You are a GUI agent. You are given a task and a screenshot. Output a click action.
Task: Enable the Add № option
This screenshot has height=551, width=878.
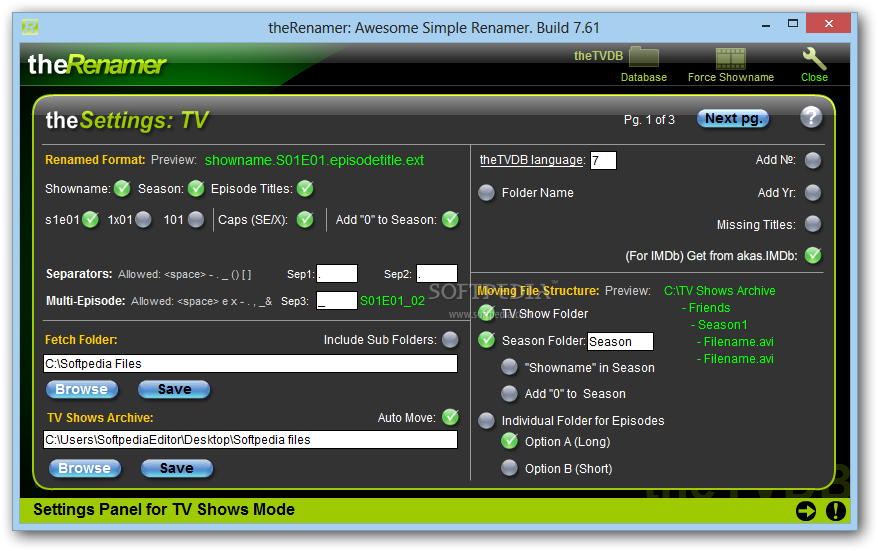coord(813,161)
